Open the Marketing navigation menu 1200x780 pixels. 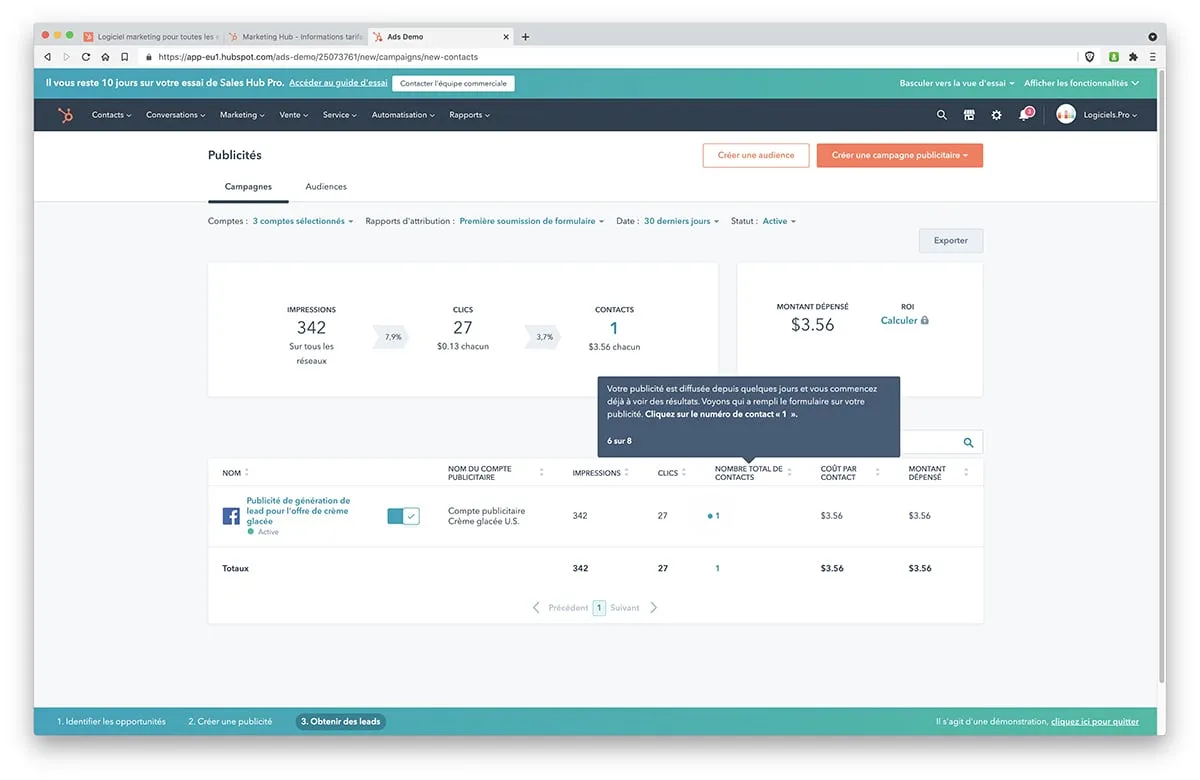(x=242, y=115)
